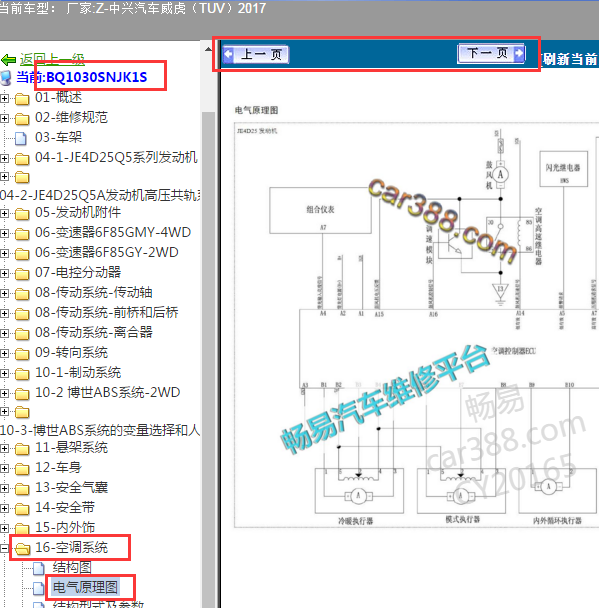Click the computer icon beside 当前
This screenshot has width=599, height=608.
pos(6,78)
